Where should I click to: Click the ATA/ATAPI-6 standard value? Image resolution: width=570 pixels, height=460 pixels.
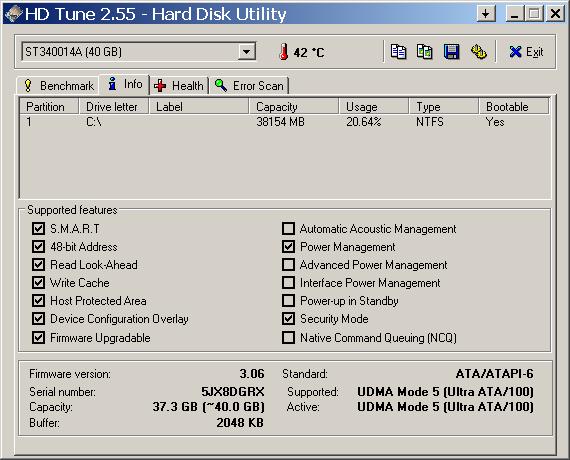[x=494, y=373]
